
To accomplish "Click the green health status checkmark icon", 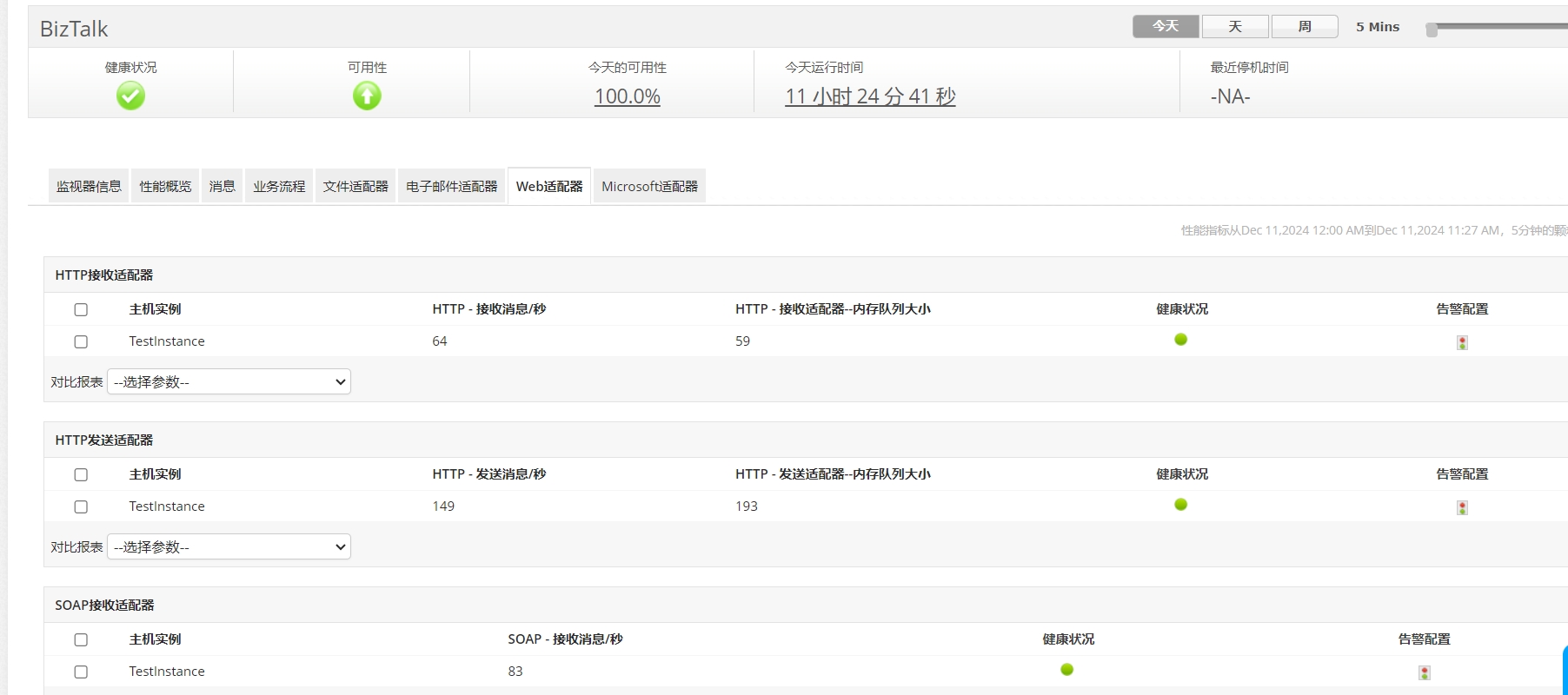I will 130,96.
